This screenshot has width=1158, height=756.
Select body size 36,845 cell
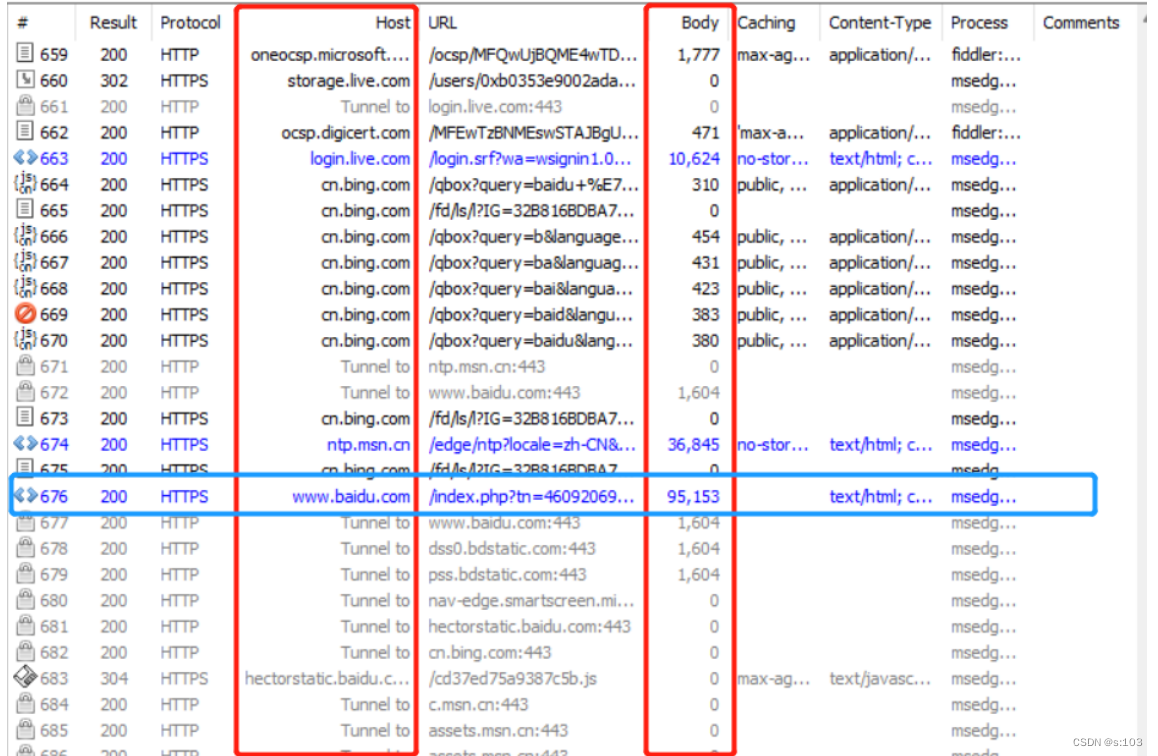[x=693, y=444]
